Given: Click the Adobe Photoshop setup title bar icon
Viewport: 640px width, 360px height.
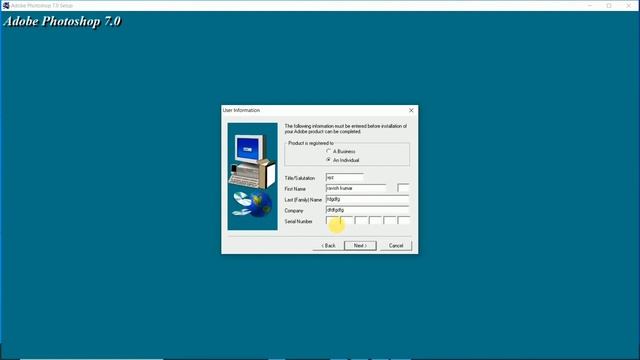Looking at the screenshot, I should tap(6, 6).
